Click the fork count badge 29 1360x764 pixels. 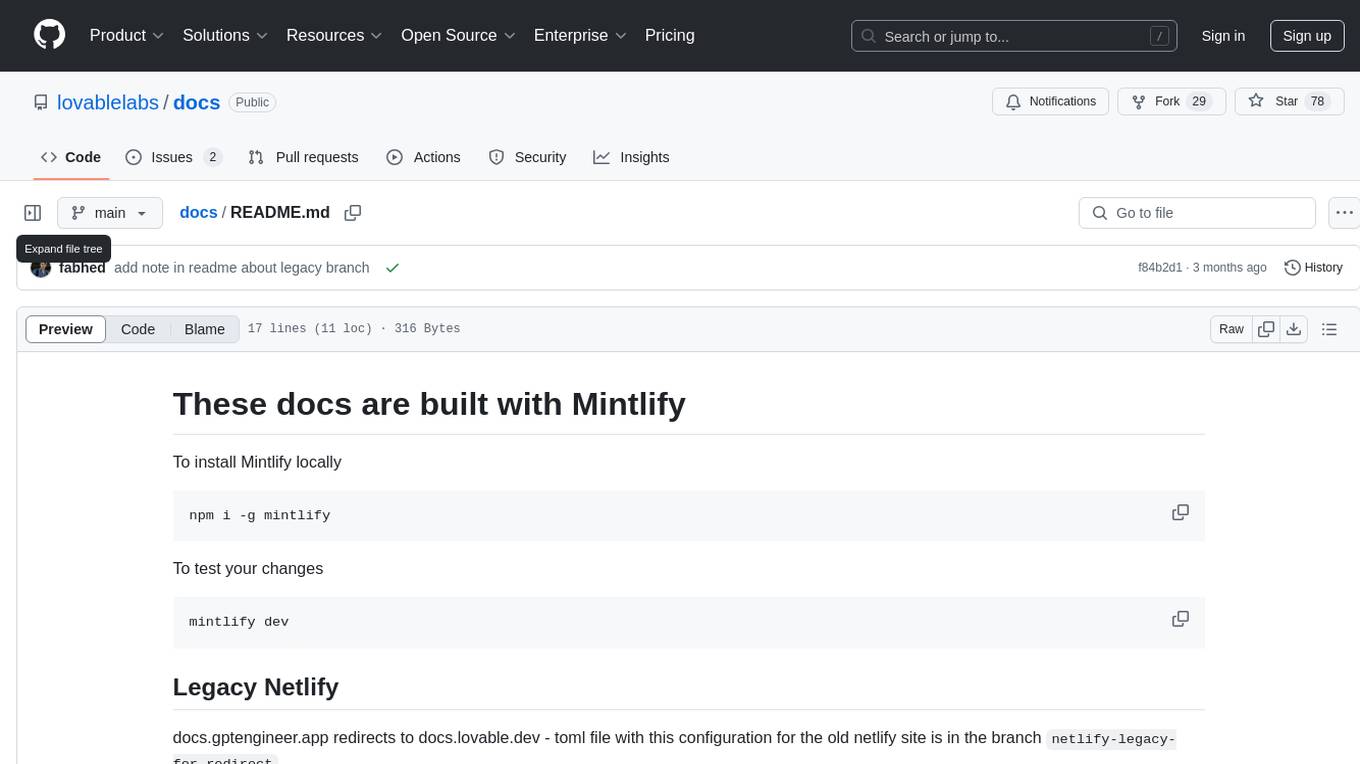coord(1199,101)
